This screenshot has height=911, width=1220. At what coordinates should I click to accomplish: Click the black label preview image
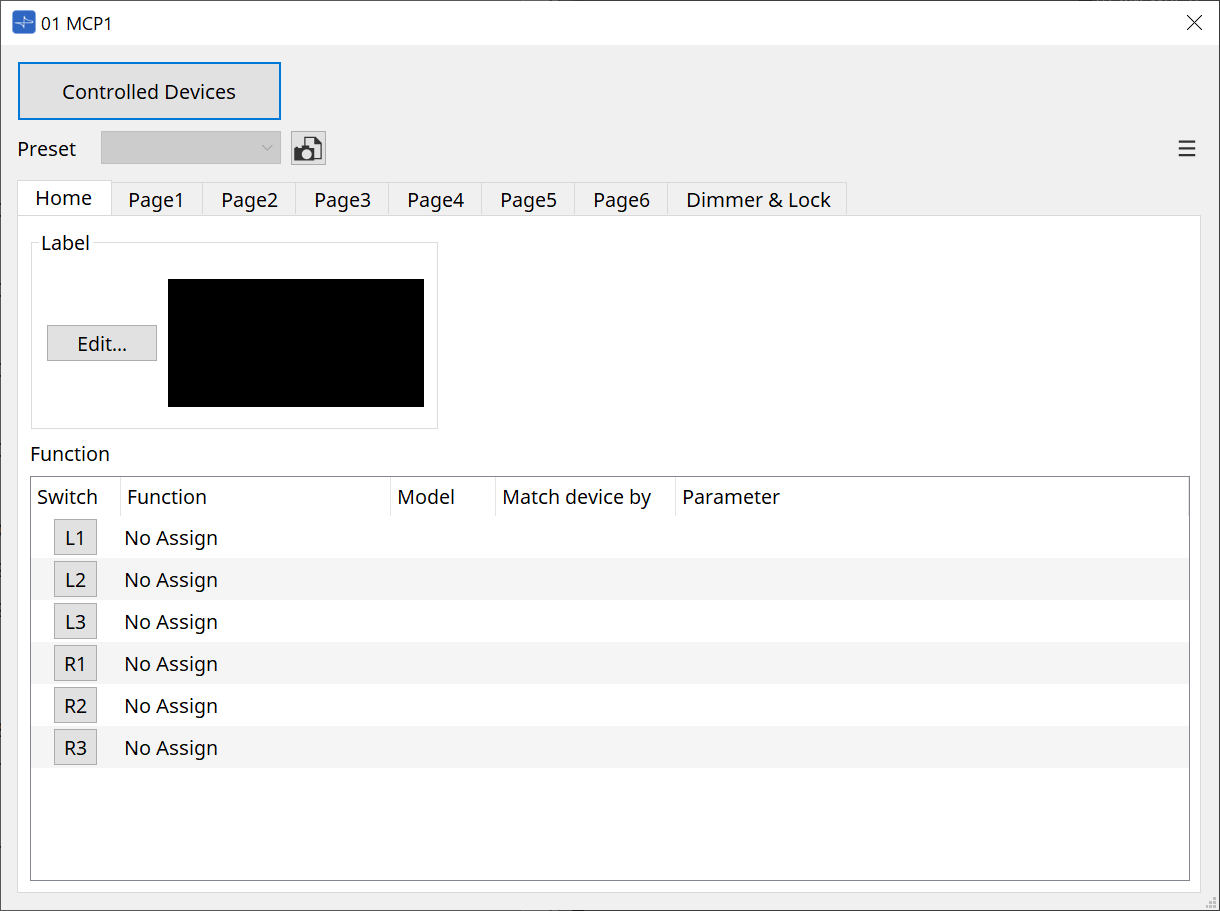(295, 343)
